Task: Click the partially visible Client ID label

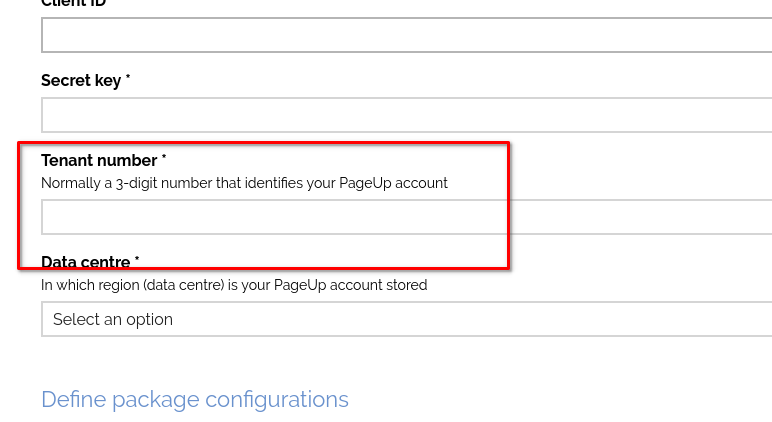Action: tap(74, 3)
